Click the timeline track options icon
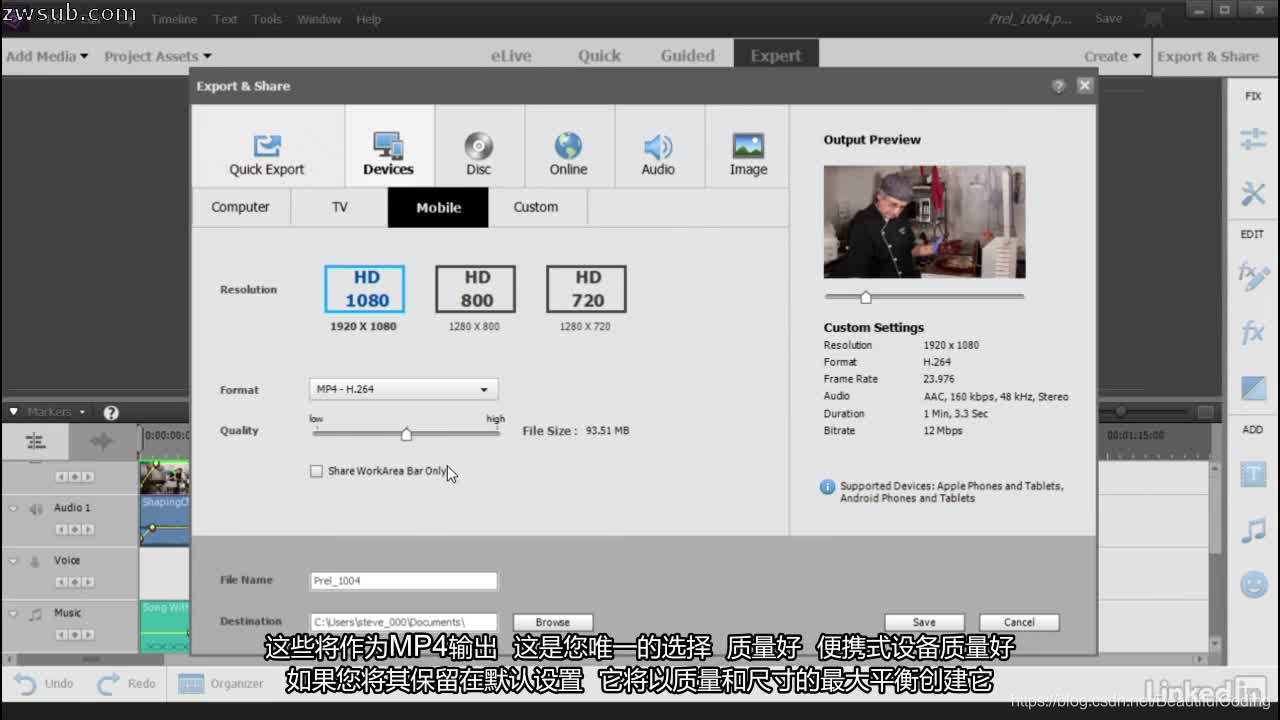This screenshot has height=720, width=1280. 35,441
